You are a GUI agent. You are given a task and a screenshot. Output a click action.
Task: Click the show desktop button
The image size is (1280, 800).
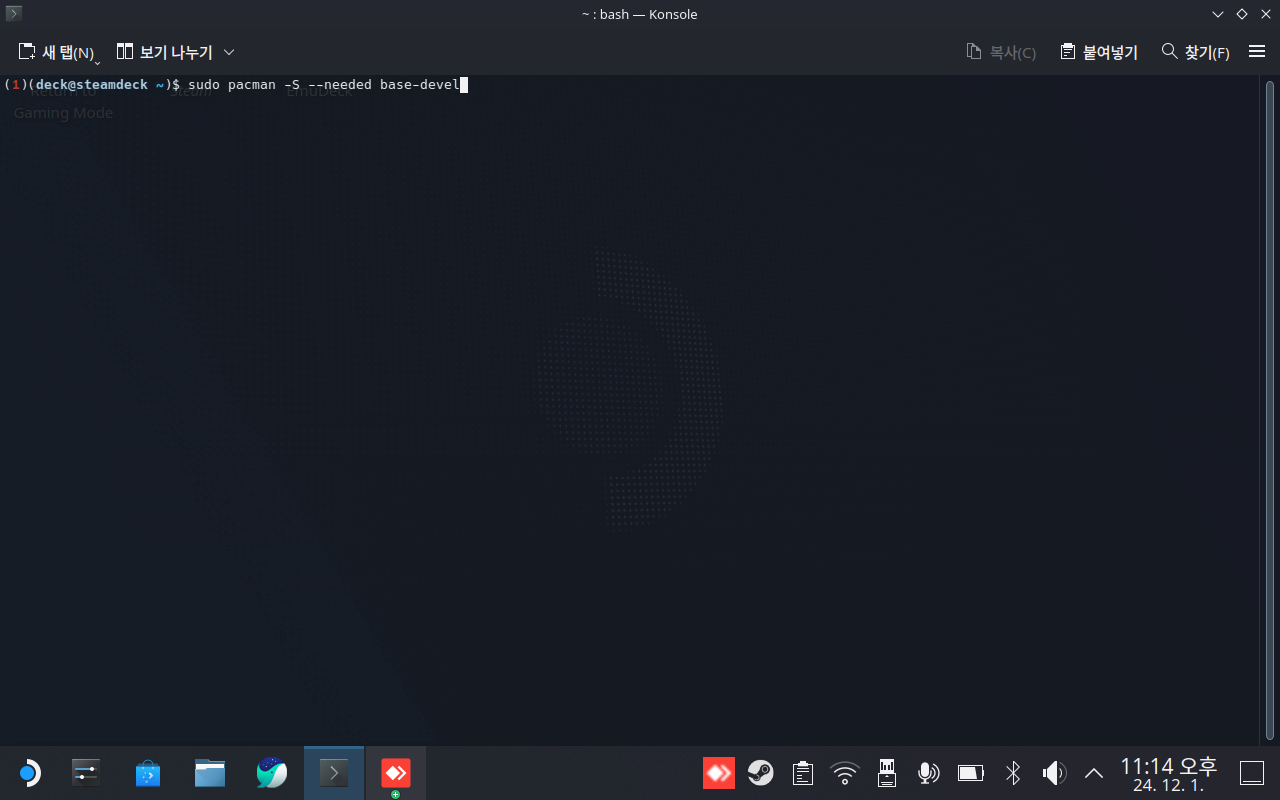(x=1252, y=773)
